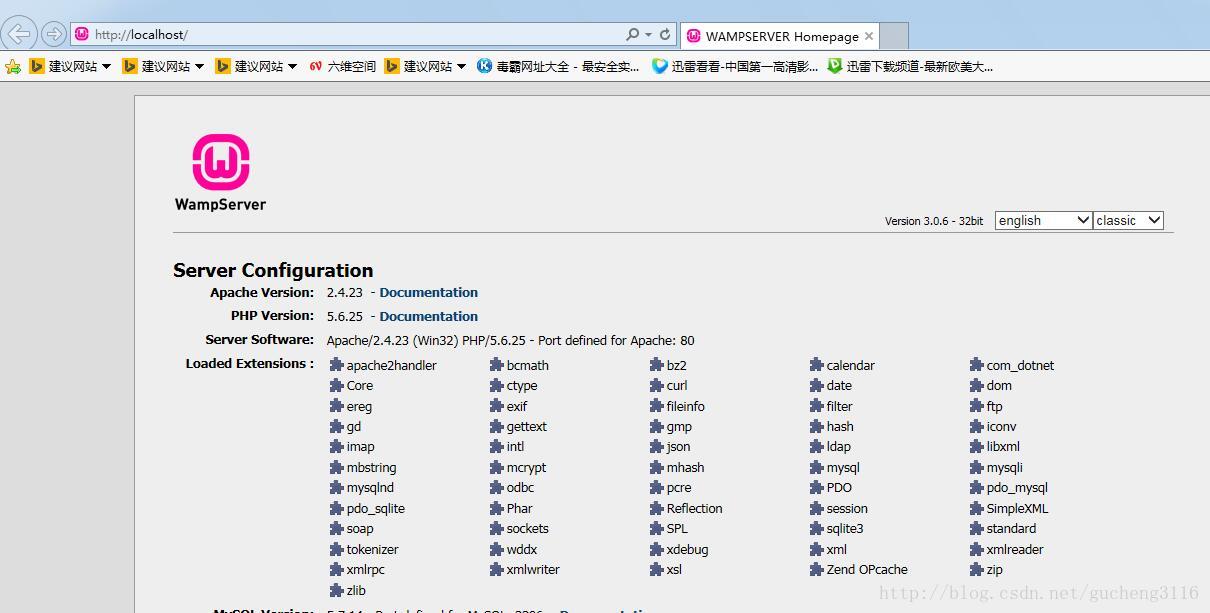Click the puzzle icon beside curl
Screen dimensions: 1210x613
click(657, 385)
